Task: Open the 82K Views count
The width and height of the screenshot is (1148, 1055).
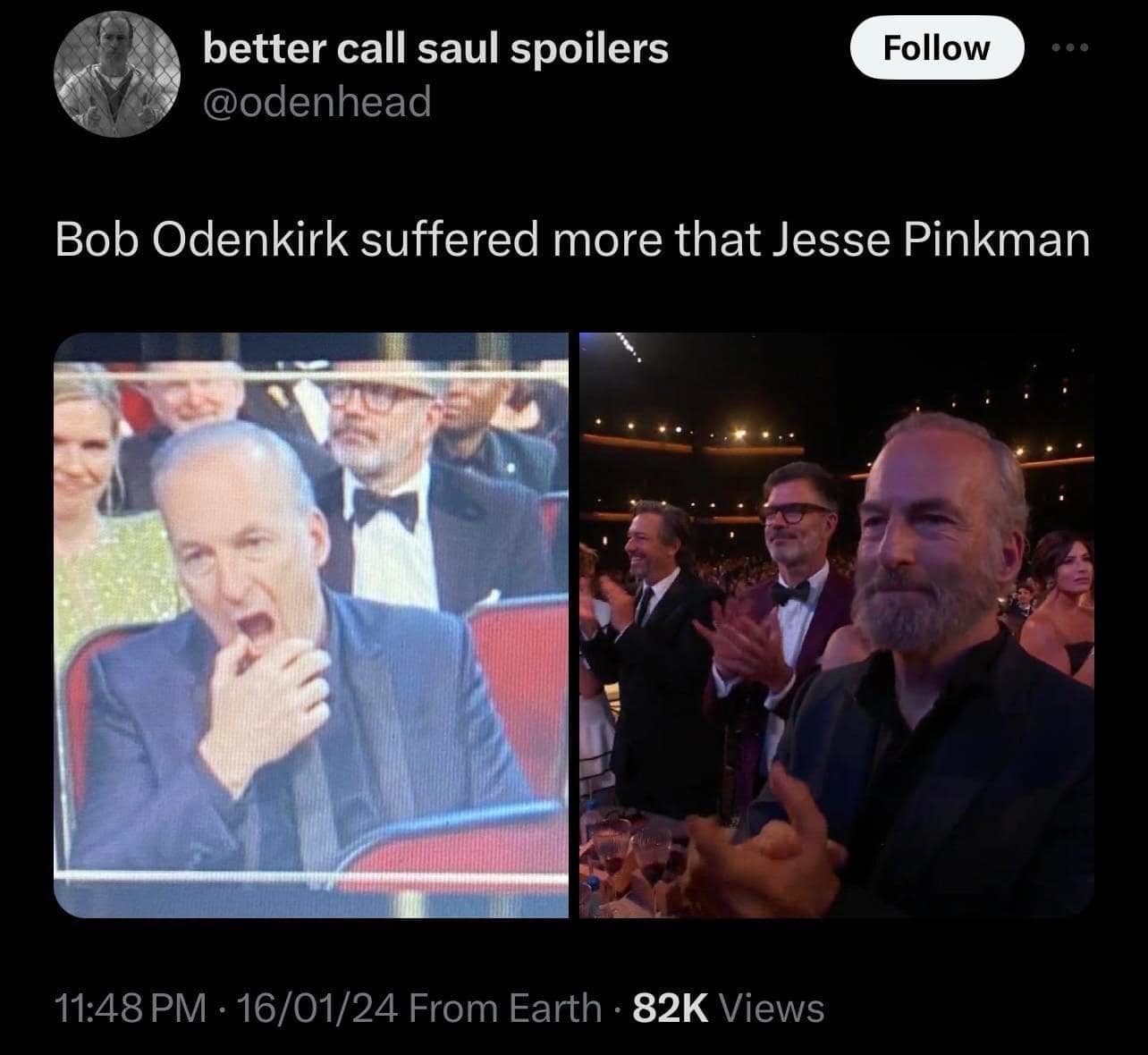Action: coord(728,1008)
